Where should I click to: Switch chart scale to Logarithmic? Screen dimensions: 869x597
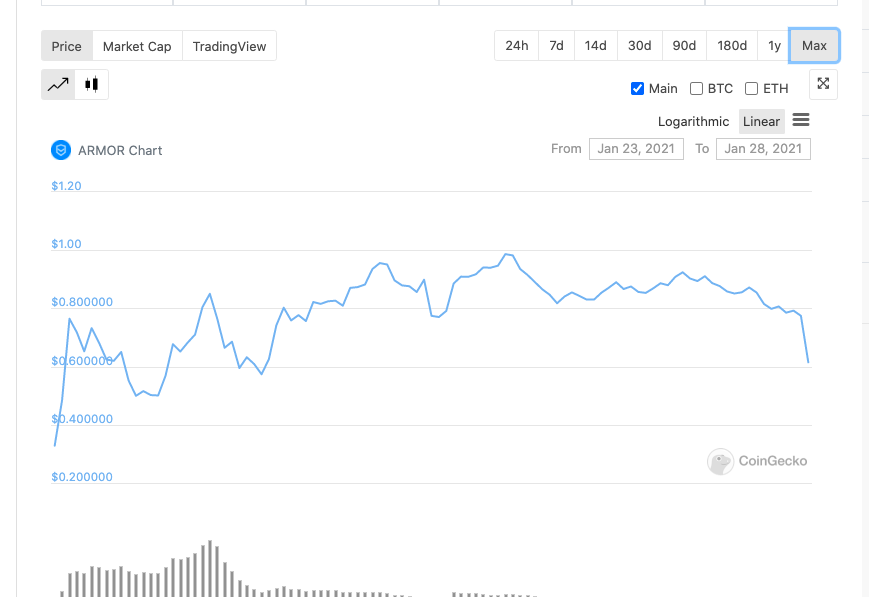point(694,121)
